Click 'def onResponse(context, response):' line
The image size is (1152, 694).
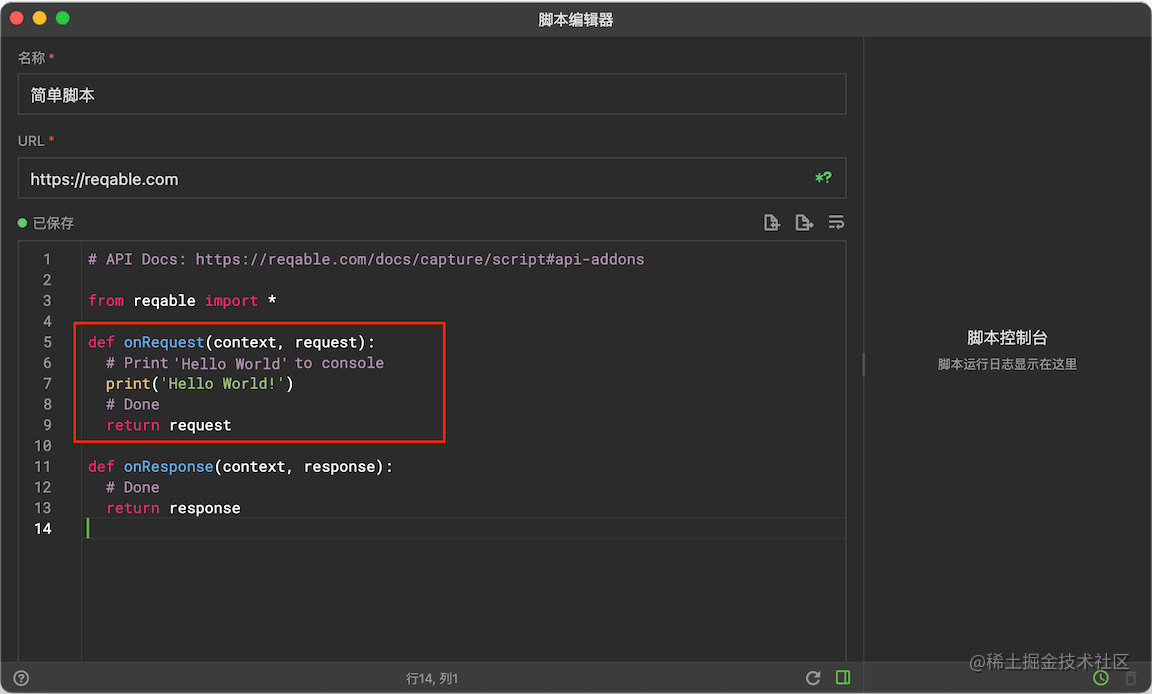(x=240, y=466)
